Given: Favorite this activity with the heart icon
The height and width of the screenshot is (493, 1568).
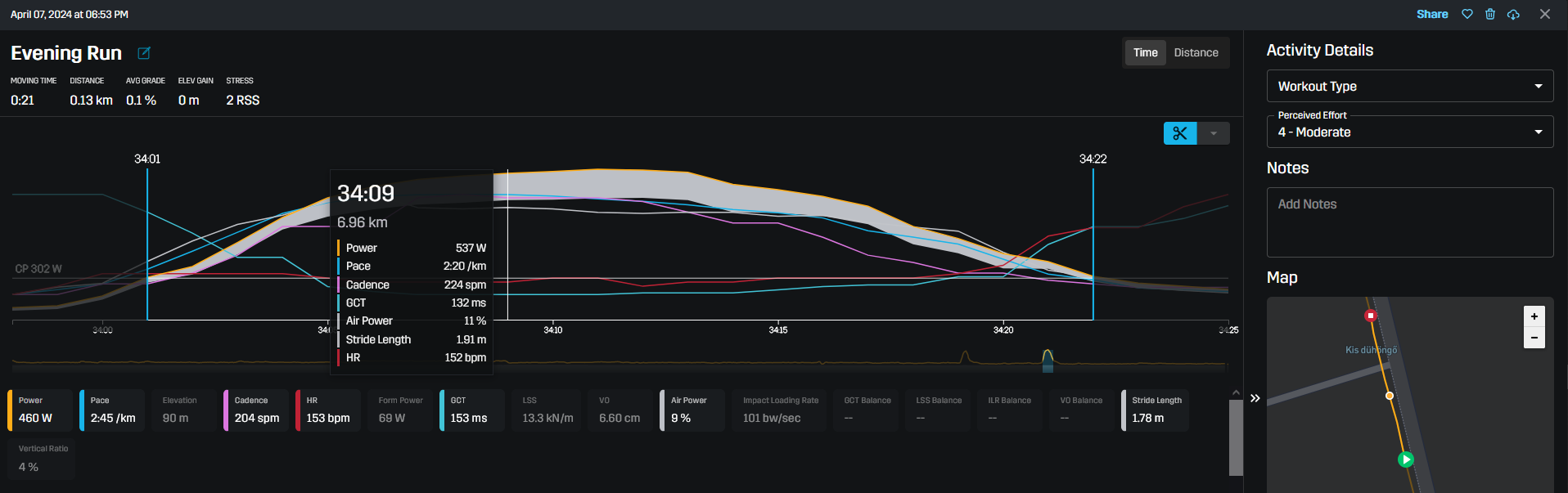Looking at the screenshot, I should point(1467,14).
